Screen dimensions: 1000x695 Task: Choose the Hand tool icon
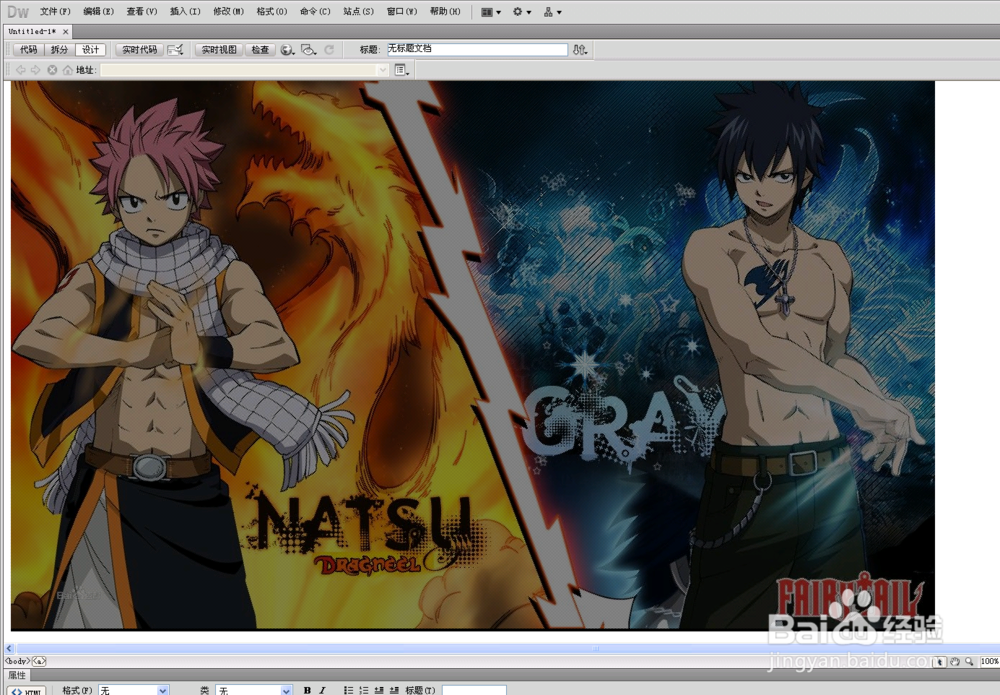pyautogui.click(x=955, y=662)
